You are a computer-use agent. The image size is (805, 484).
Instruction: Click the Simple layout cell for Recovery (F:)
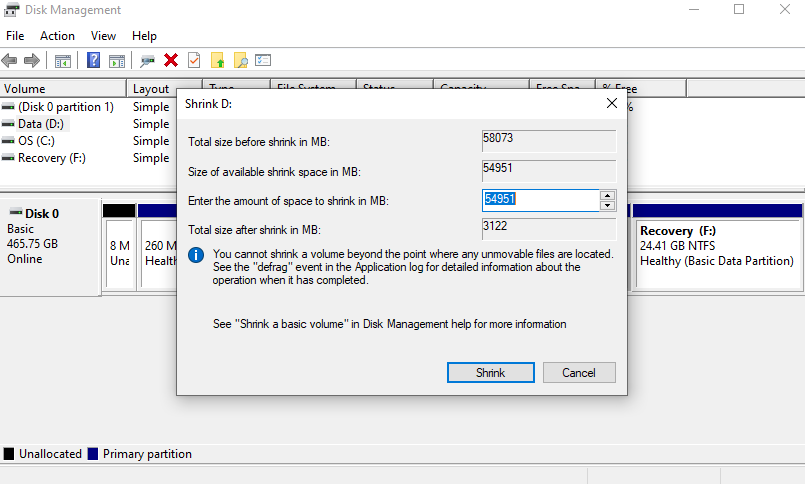click(x=151, y=158)
